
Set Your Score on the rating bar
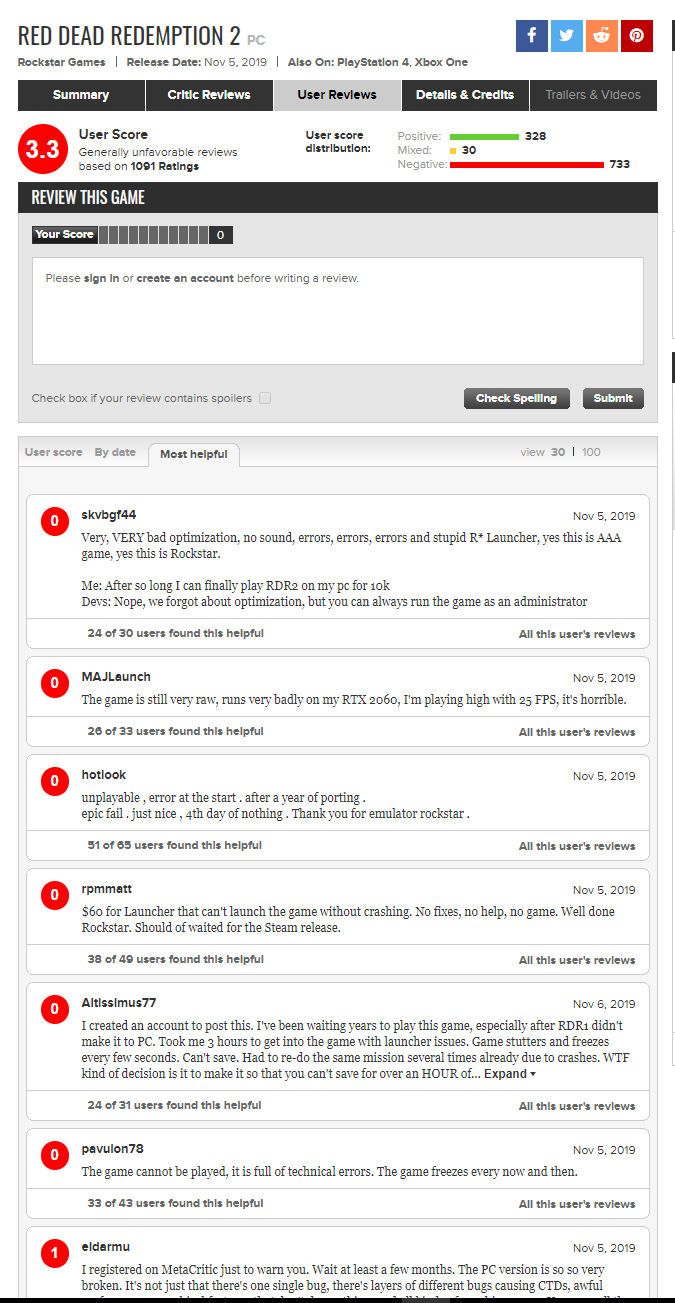click(153, 235)
